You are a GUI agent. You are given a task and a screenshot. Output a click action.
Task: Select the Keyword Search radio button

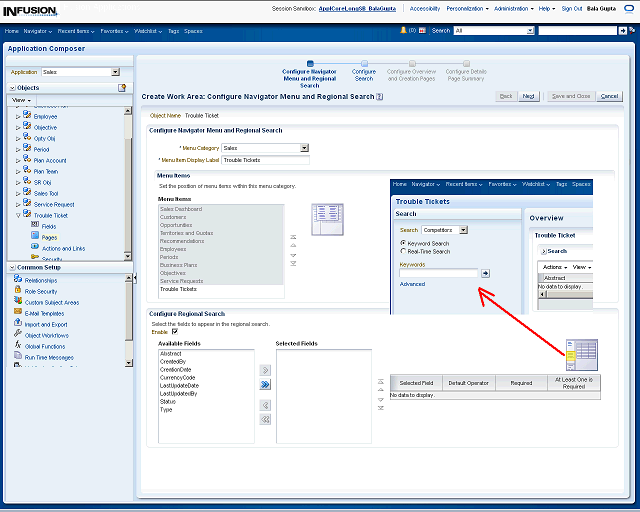(403, 243)
